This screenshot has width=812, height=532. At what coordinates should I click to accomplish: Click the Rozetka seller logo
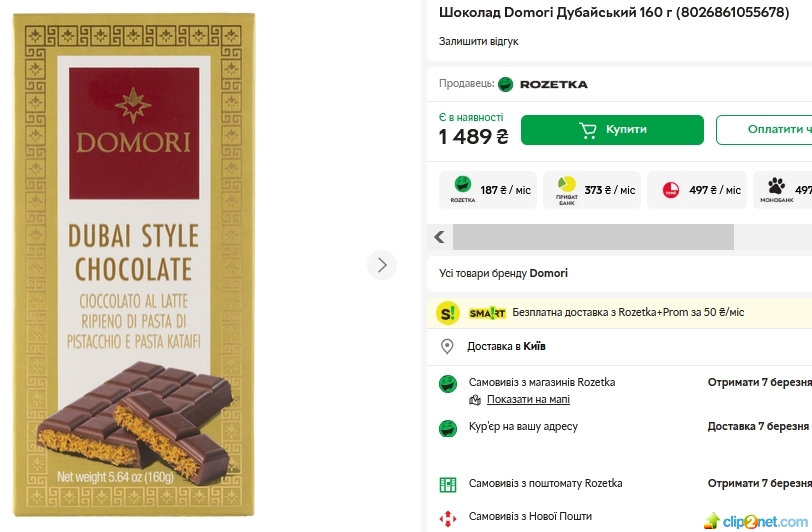[543, 84]
